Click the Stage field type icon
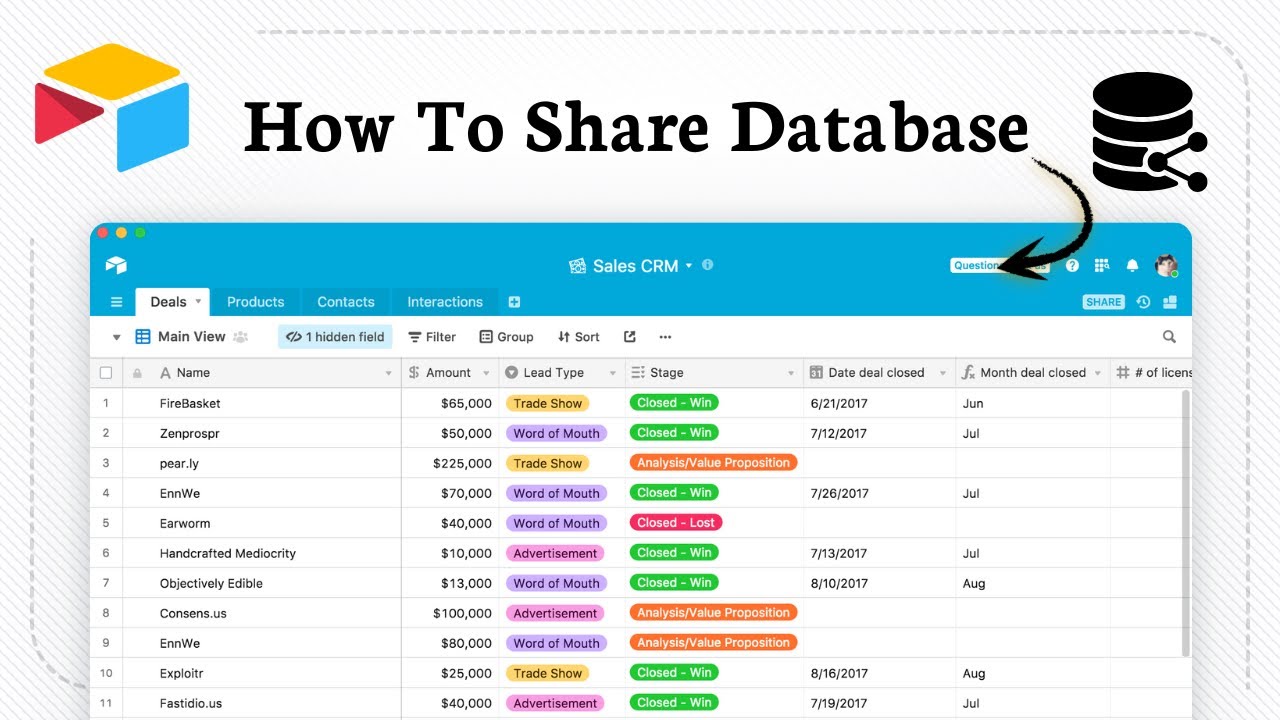 pyautogui.click(x=638, y=372)
